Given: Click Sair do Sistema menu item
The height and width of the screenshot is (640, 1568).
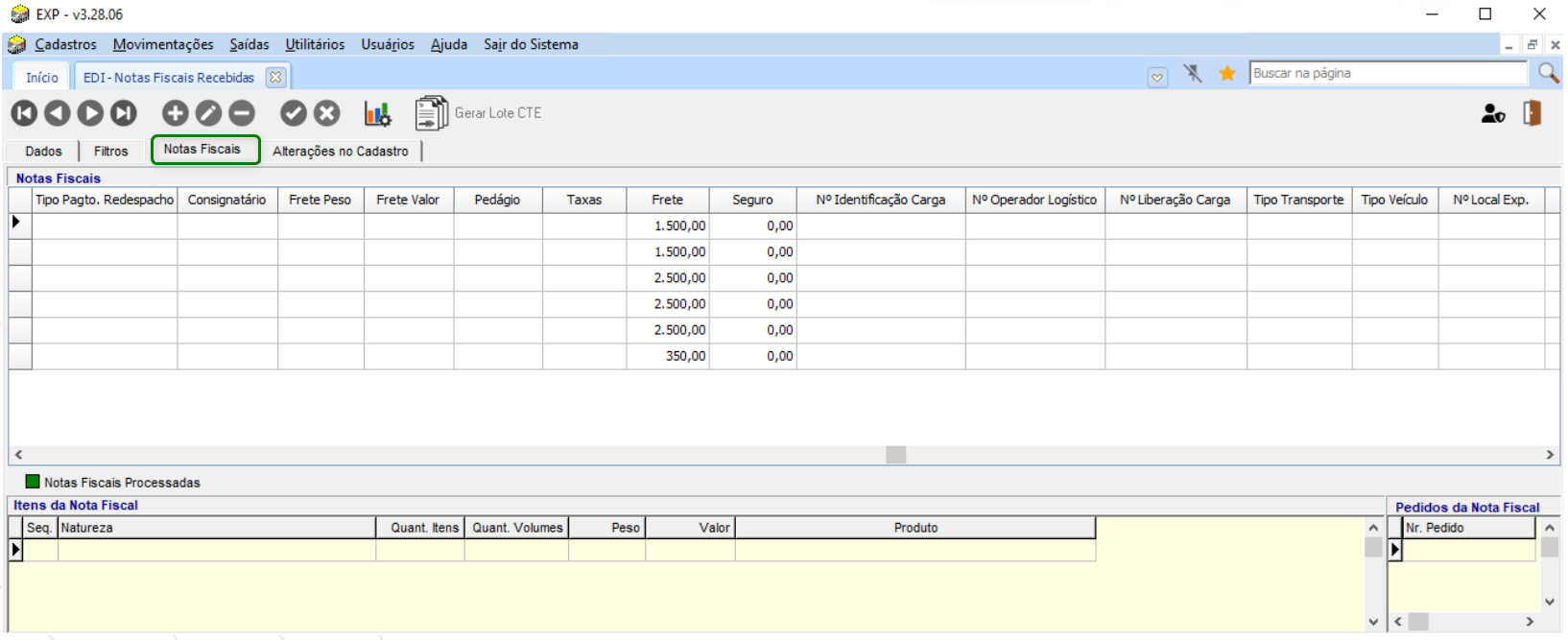Looking at the screenshot, I should [x=531, y=44].
